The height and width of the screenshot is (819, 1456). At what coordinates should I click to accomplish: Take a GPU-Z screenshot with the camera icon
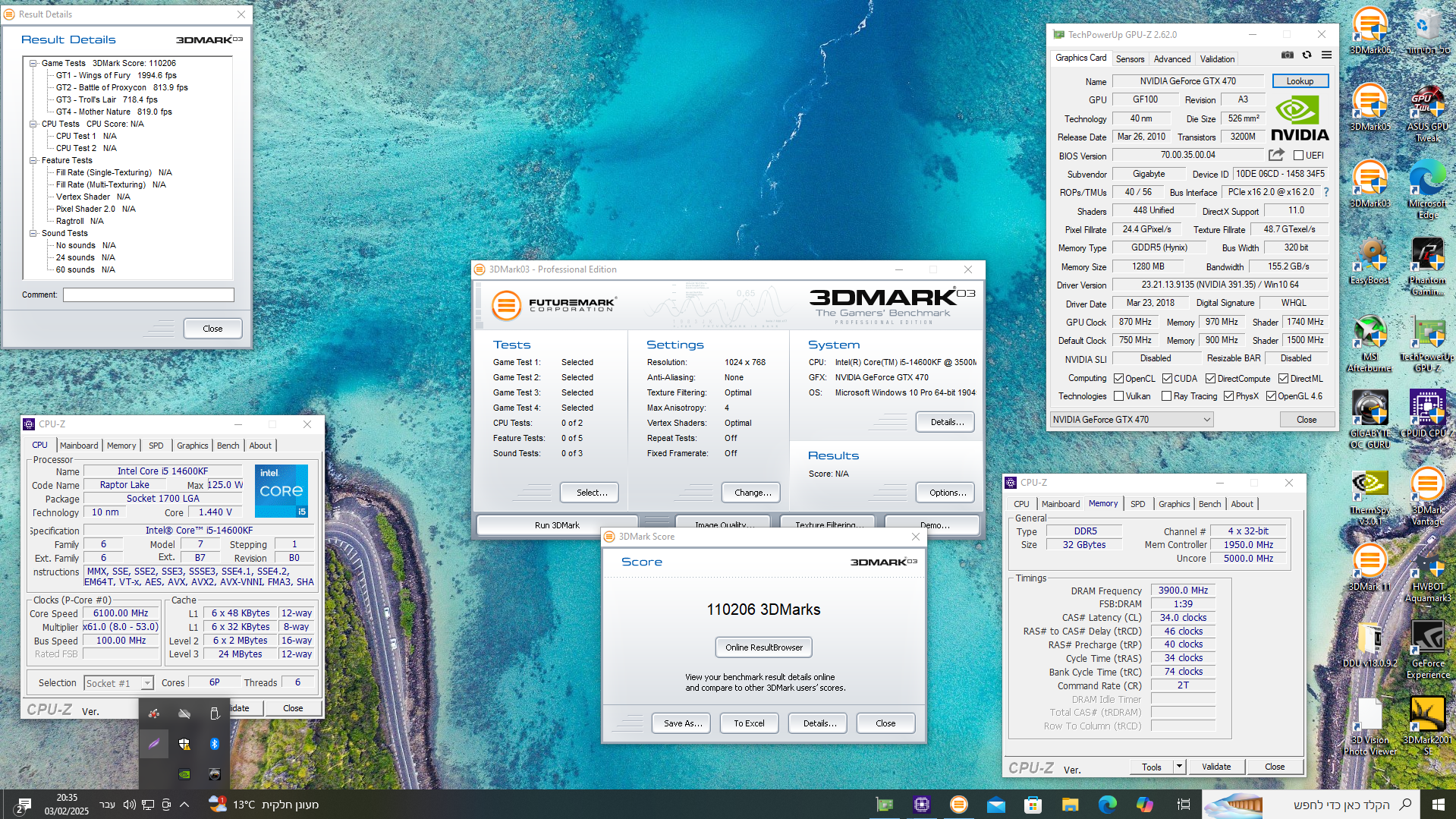coord(1288,55)
